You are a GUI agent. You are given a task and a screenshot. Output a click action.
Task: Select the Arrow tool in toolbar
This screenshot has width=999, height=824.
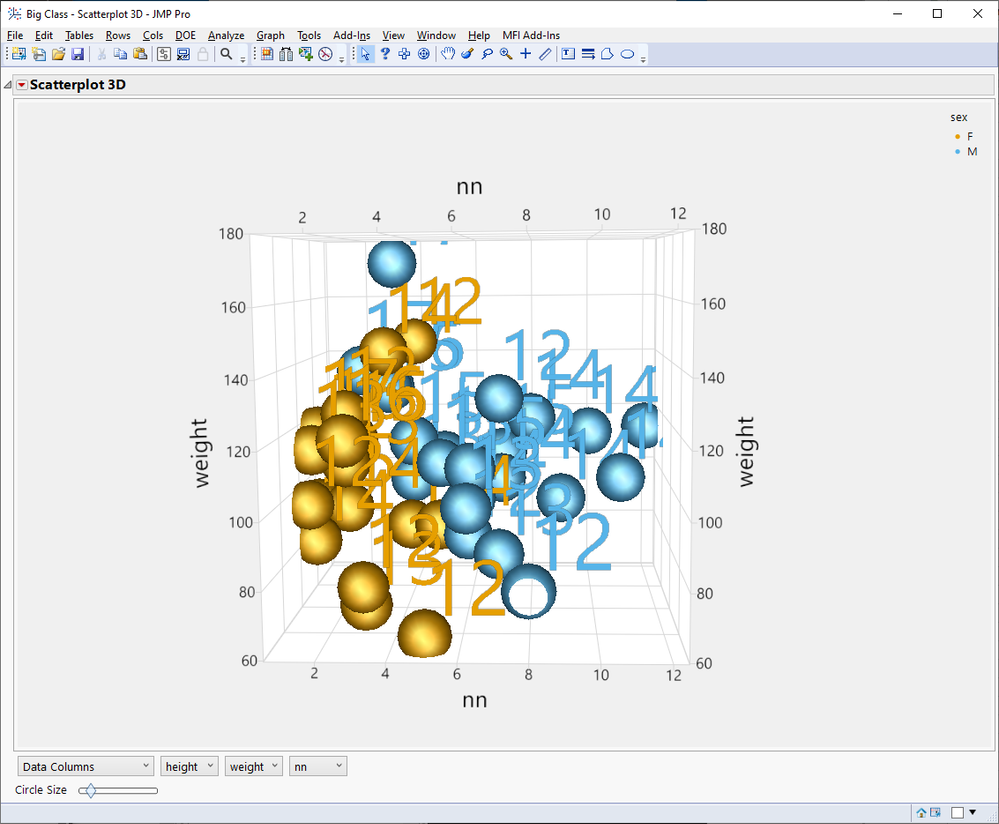click(x=367, y=54)
